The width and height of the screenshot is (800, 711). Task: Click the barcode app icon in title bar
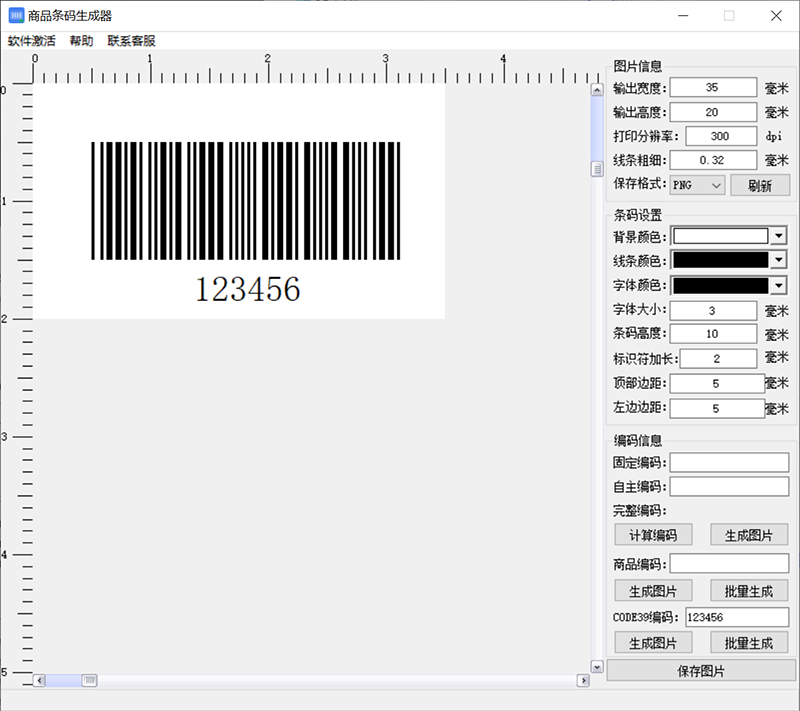[x=16, y=15]
